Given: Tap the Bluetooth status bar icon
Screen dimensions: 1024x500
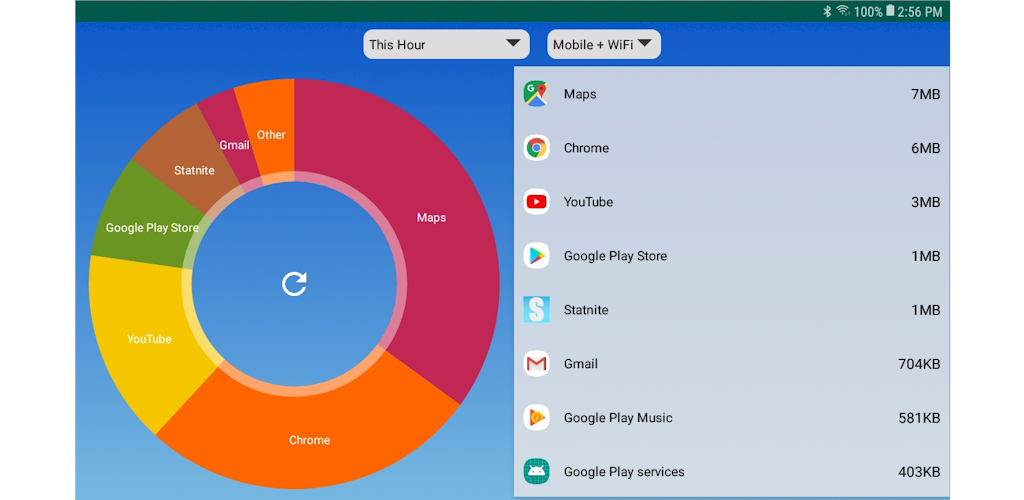Looking at the screenshot, I should 826,11.
